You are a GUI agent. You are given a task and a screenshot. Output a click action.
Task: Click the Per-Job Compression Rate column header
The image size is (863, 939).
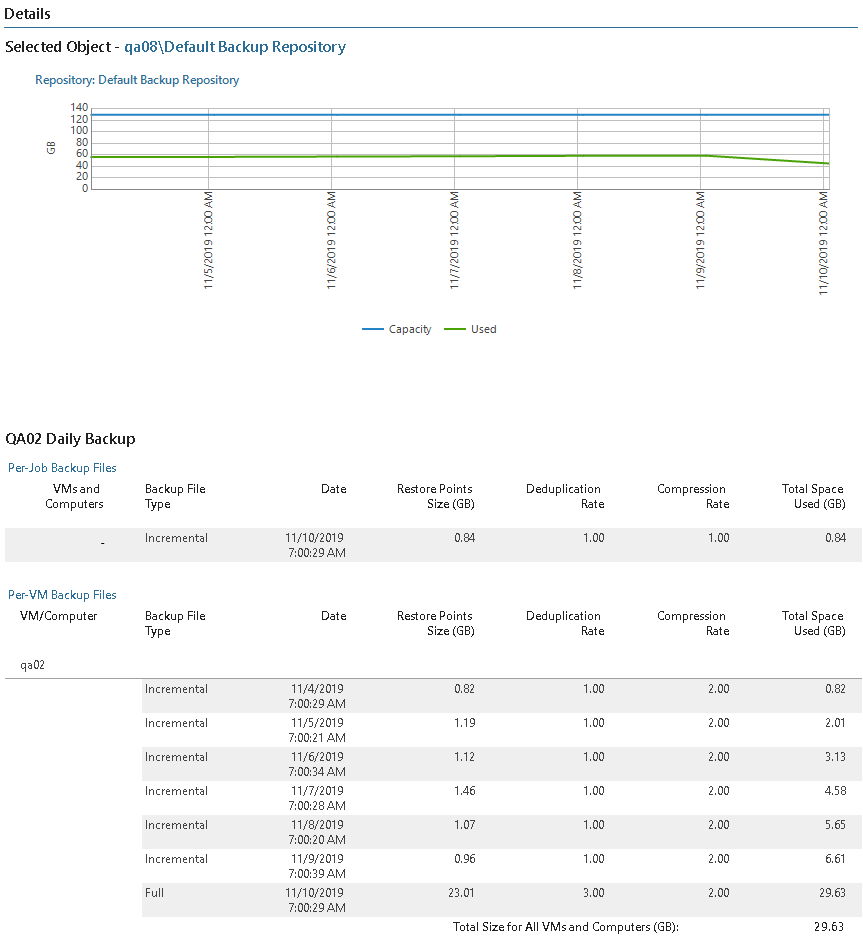pos(691,496)
